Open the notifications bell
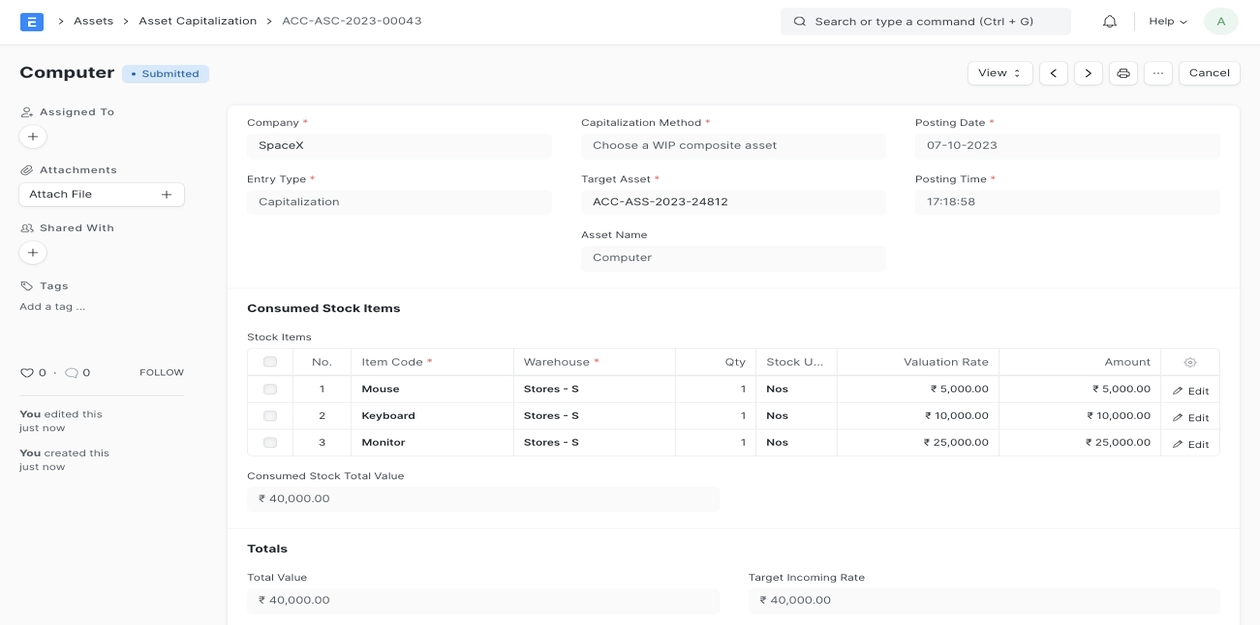 [x=1109, y=21]
